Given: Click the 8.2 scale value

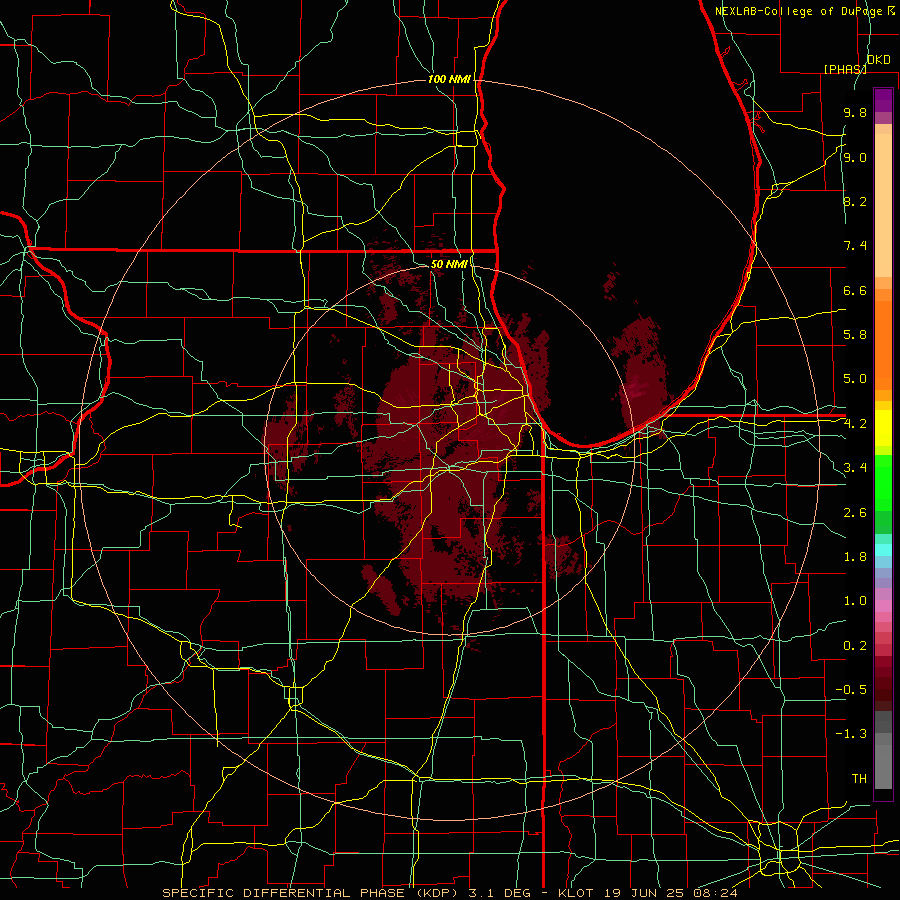Looking at the screenshot, I should [855, 201].
